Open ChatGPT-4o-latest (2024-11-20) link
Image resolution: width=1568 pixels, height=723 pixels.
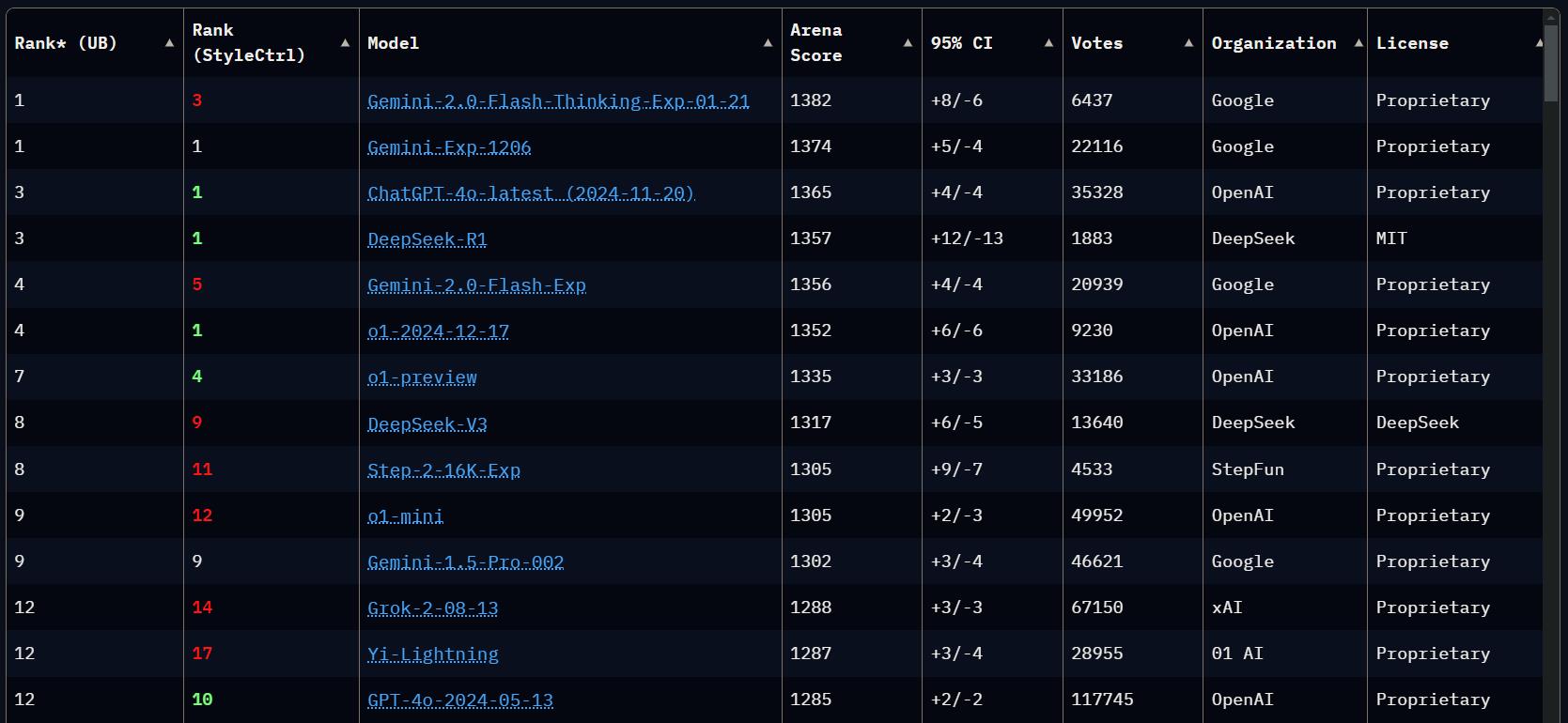[x=531, y=193]
